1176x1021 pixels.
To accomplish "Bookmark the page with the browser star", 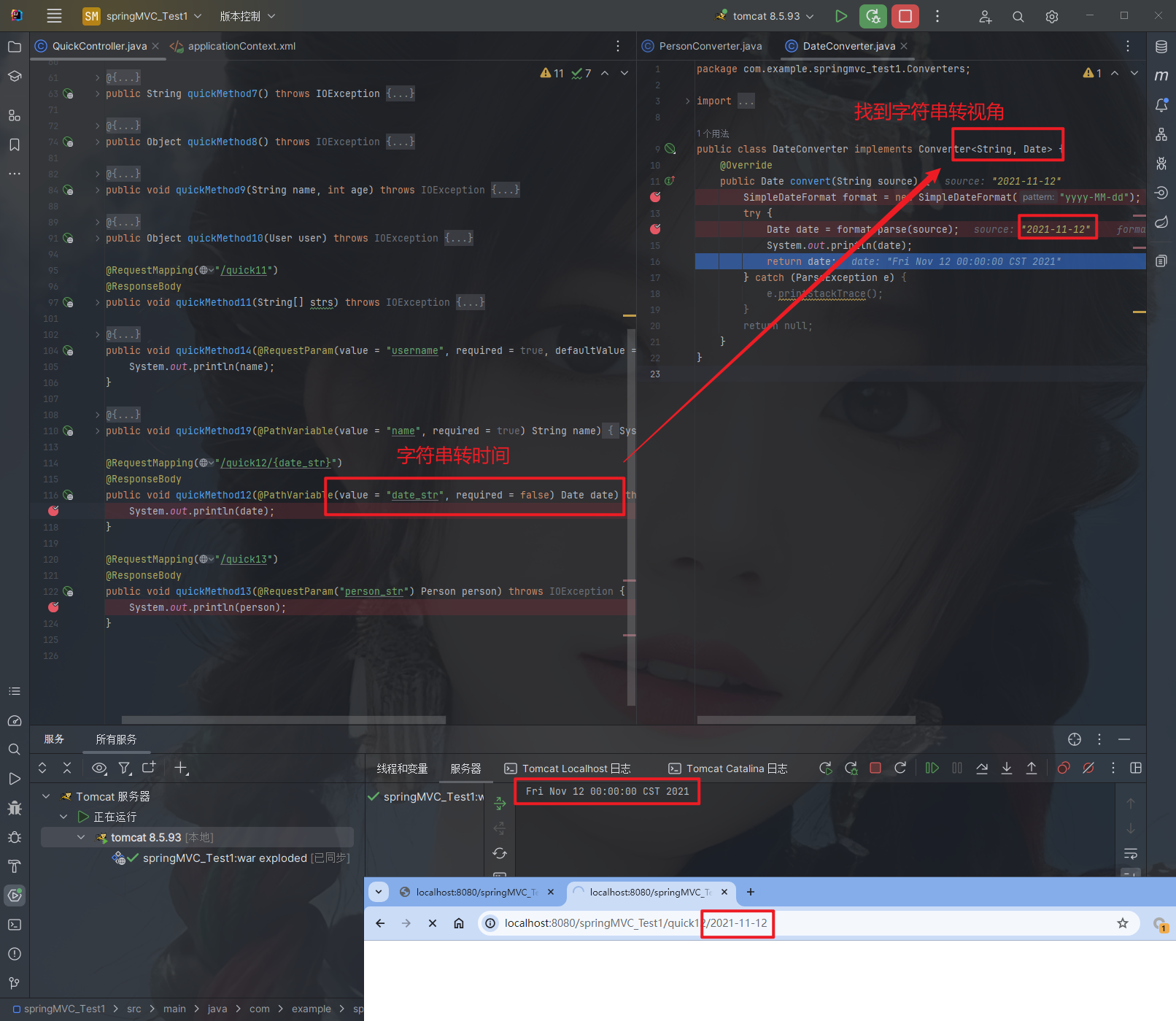I will 1123,923.
